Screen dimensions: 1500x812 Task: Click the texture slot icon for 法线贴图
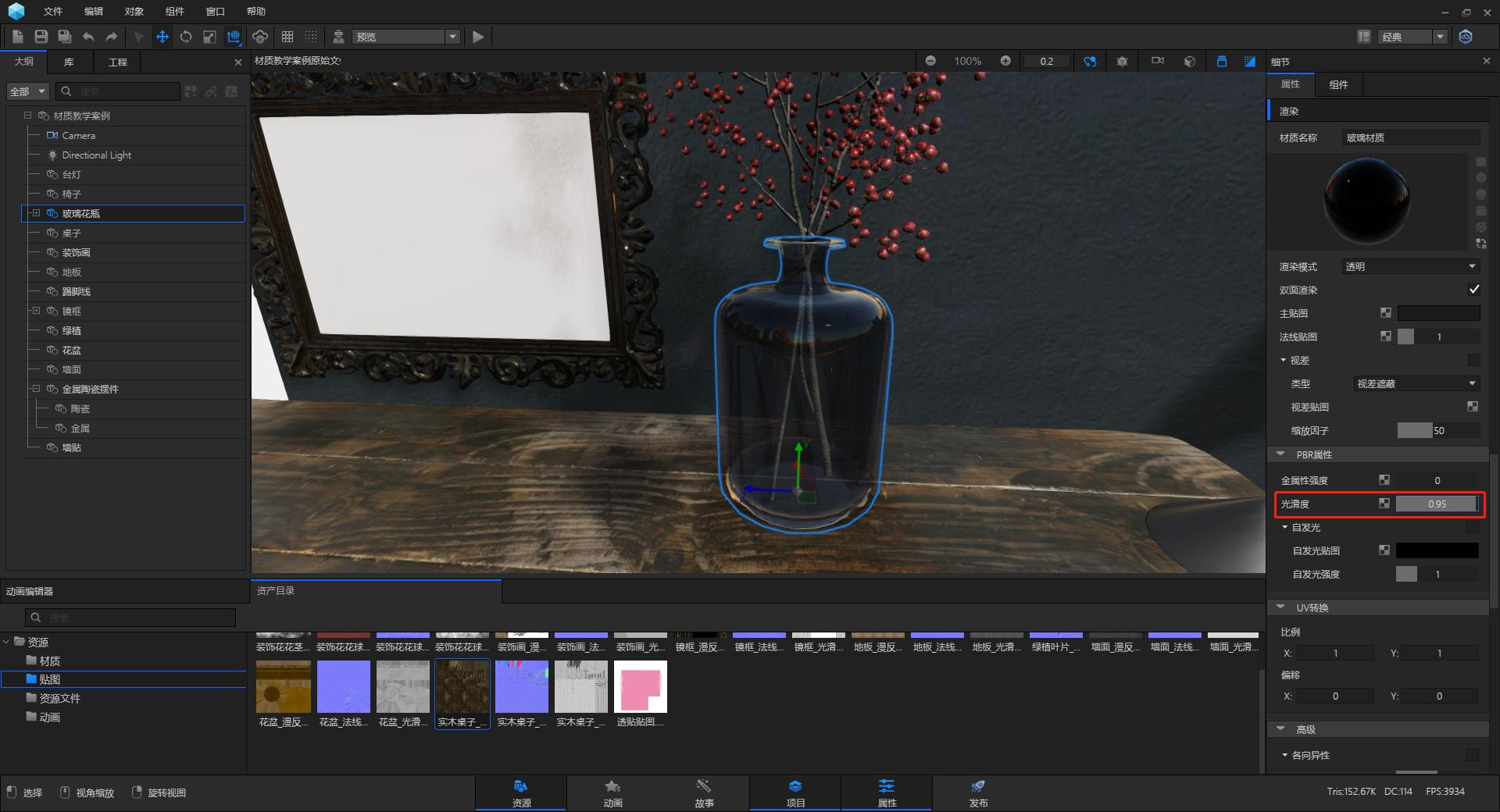[x=1385, y=337]
